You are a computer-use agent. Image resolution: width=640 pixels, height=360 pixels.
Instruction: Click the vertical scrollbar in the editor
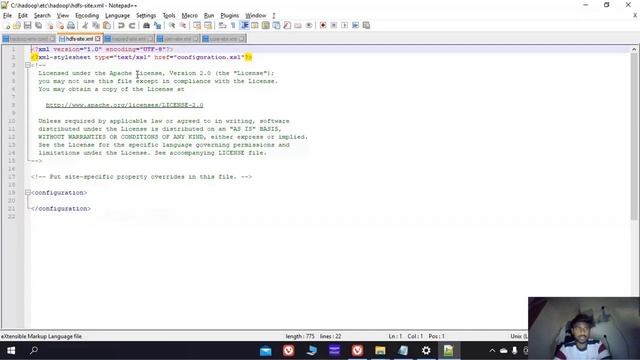click(x=634, y=137)
